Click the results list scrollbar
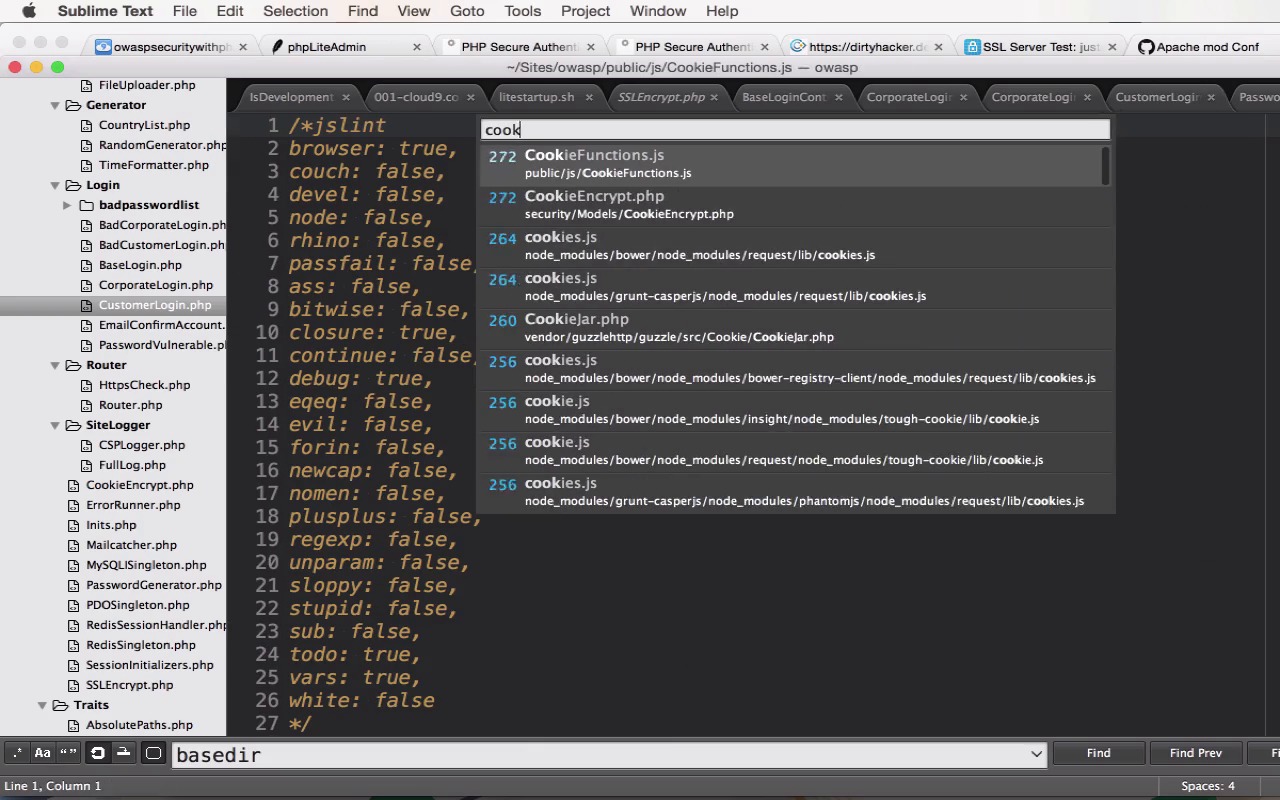This screenshot has width=1280, height=800. (x=1106, y=166)
